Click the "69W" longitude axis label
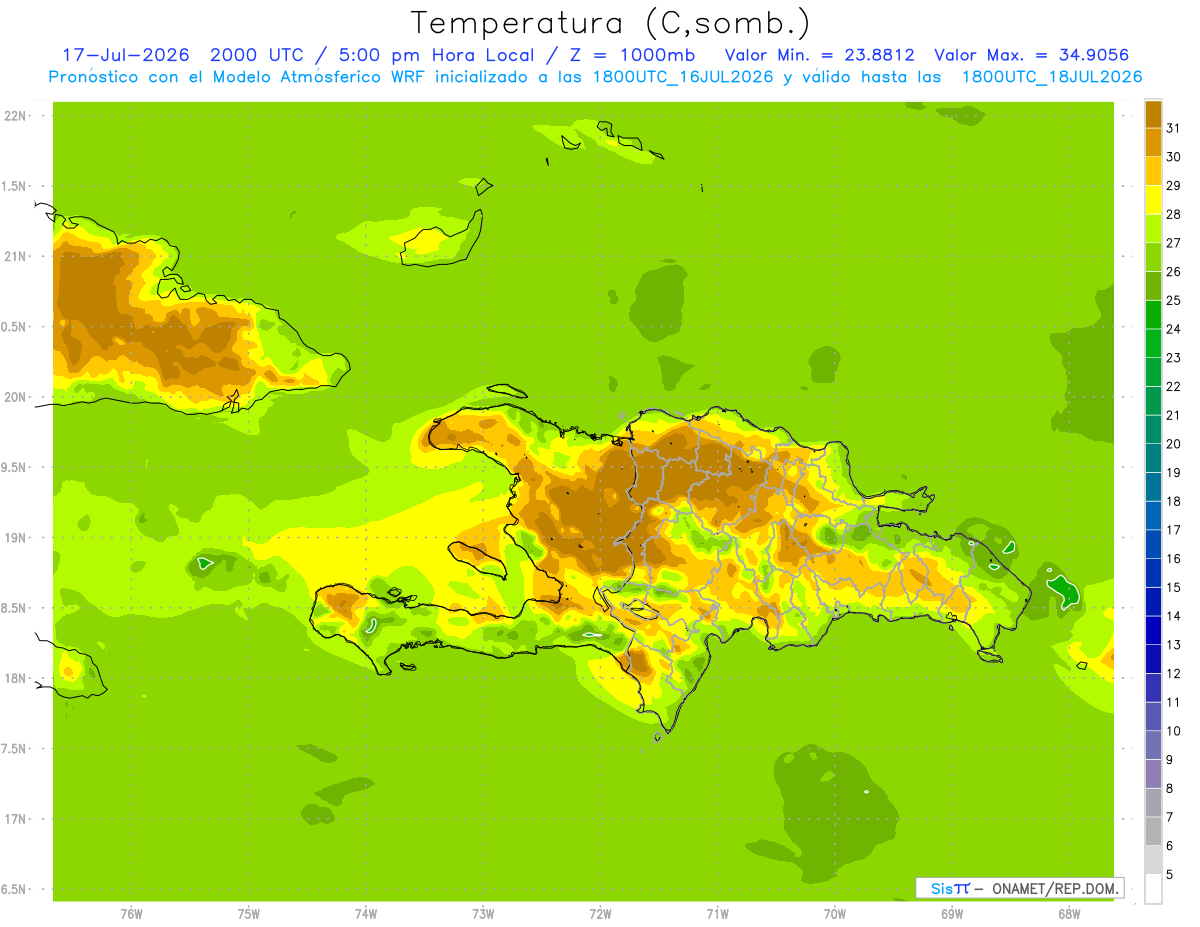This screenshot has width=1200, height=927. tap(952, 914)
